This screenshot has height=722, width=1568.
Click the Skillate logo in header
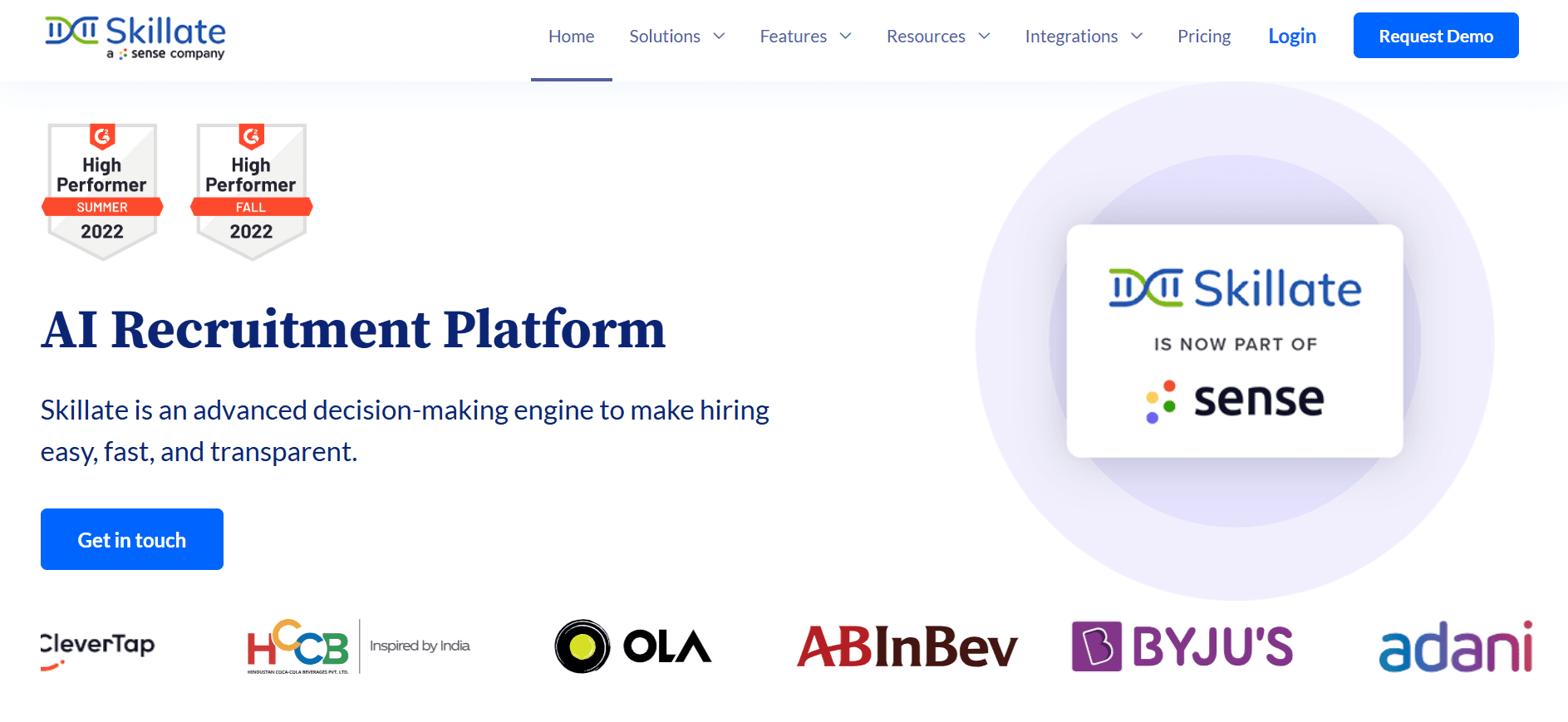[135, 37]
